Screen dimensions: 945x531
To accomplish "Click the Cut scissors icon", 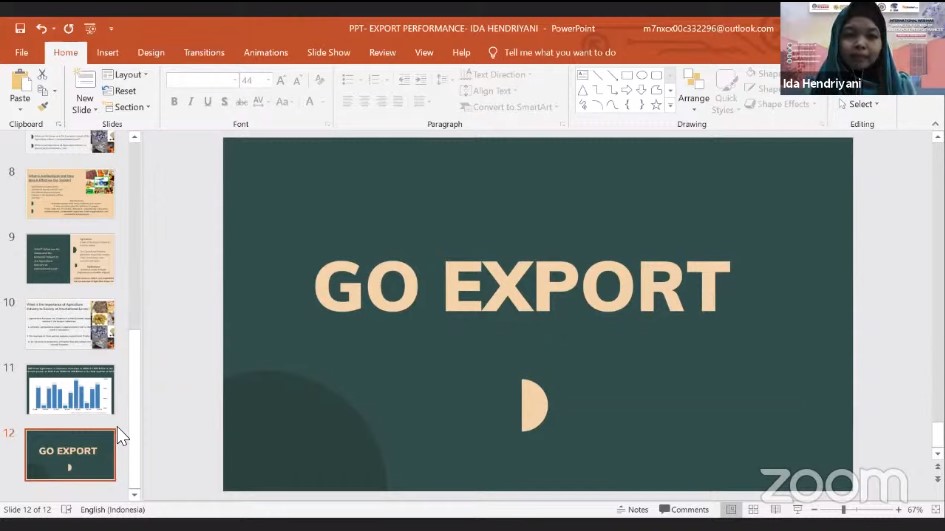I will pos(42,74).
